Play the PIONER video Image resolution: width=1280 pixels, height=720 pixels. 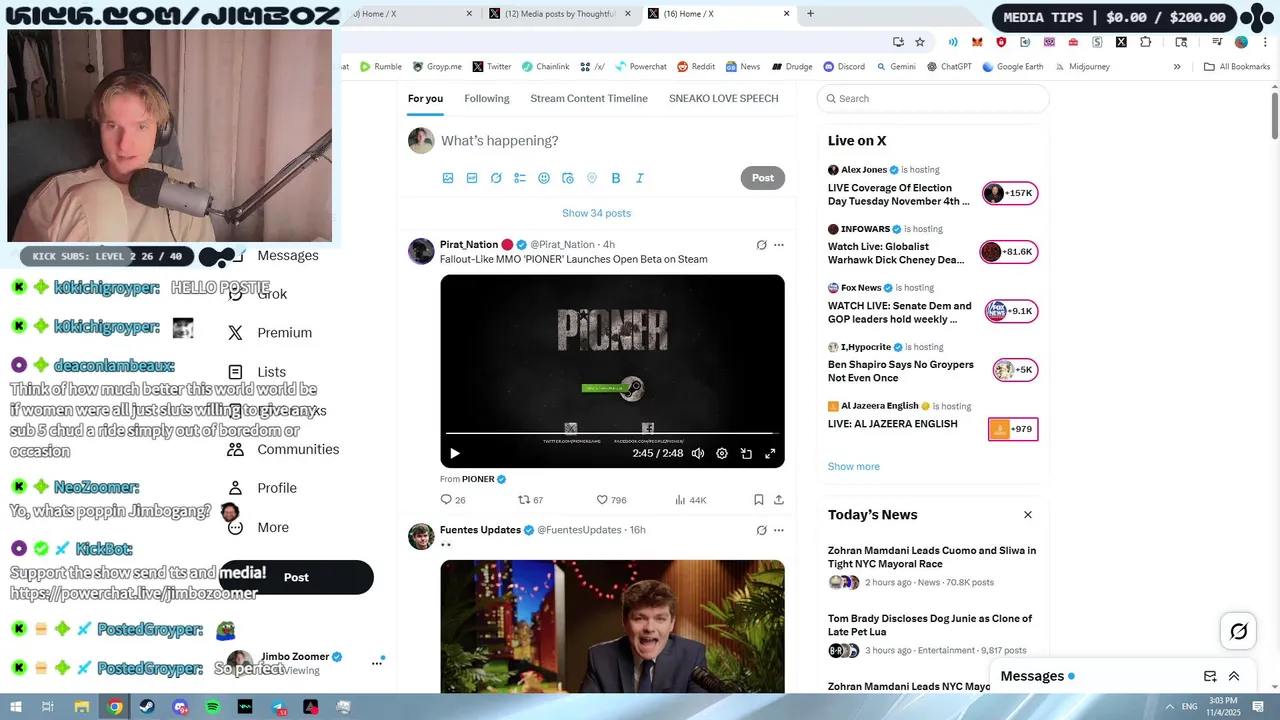(x=455, y=453)
